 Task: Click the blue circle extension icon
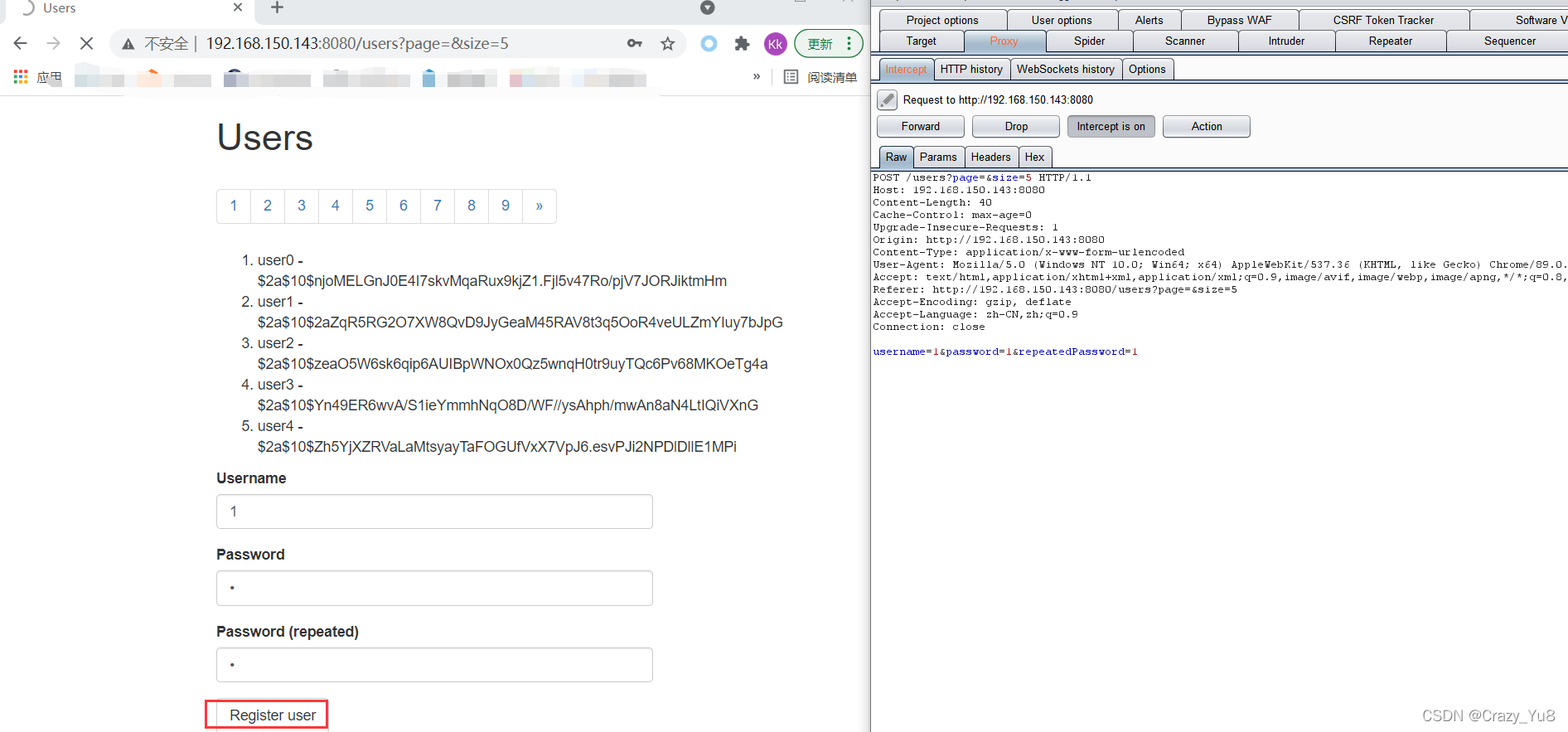tap(709, 44)
